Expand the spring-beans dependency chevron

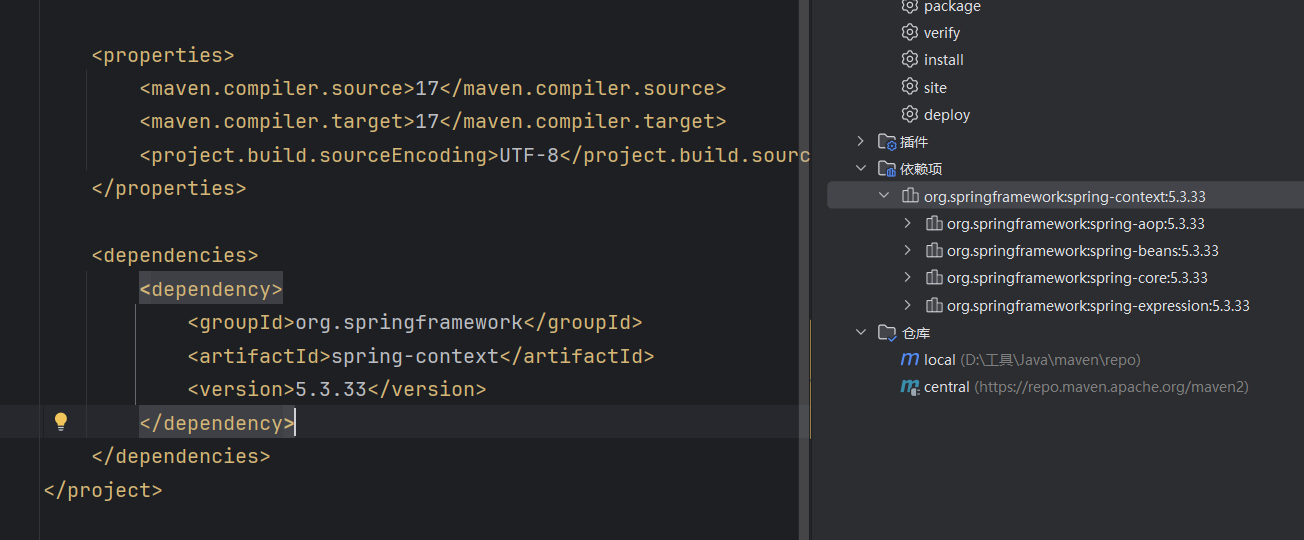tap(907, 250)
